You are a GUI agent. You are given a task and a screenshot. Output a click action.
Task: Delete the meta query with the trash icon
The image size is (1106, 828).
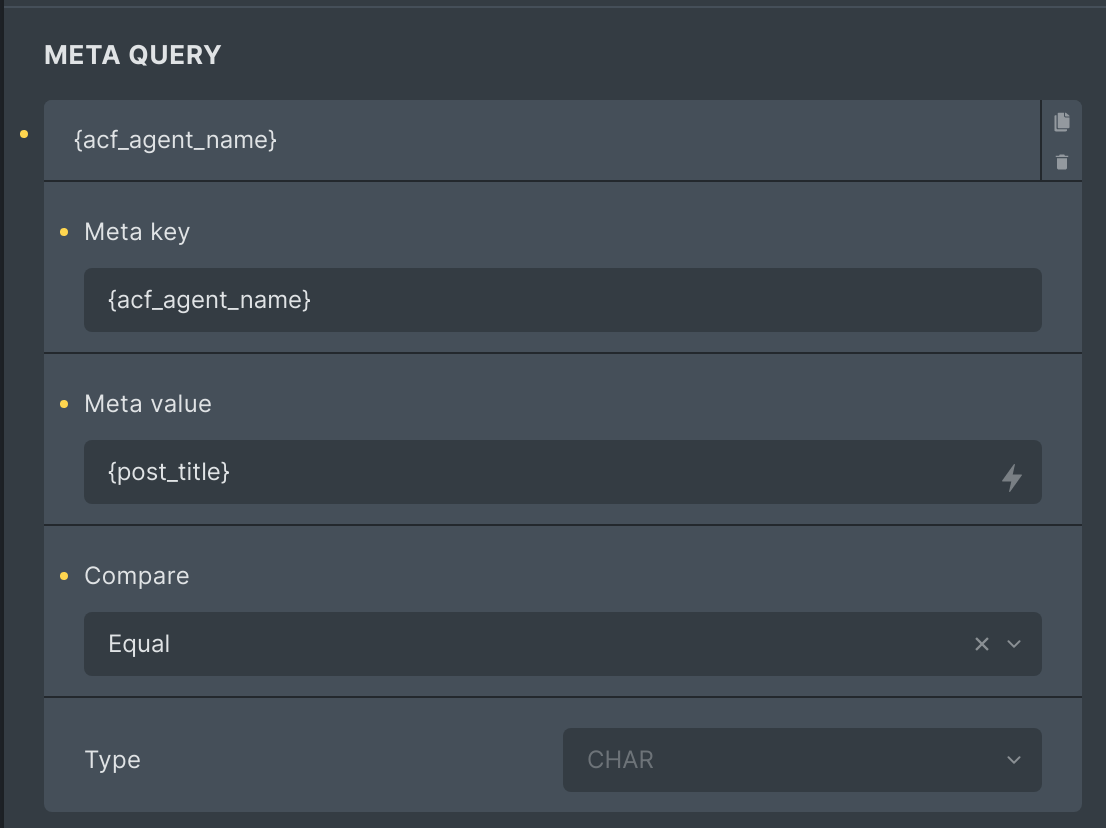point(1062,162)
